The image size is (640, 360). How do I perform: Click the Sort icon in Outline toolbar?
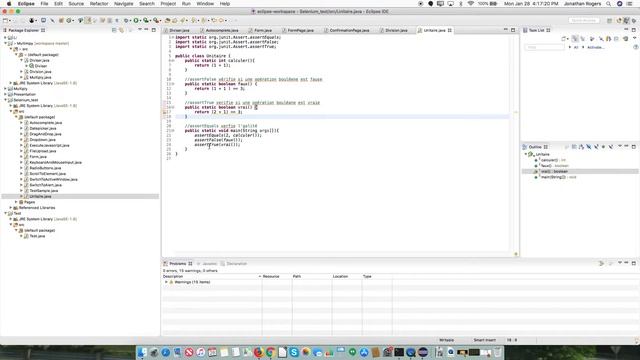(x=581, y=147)
